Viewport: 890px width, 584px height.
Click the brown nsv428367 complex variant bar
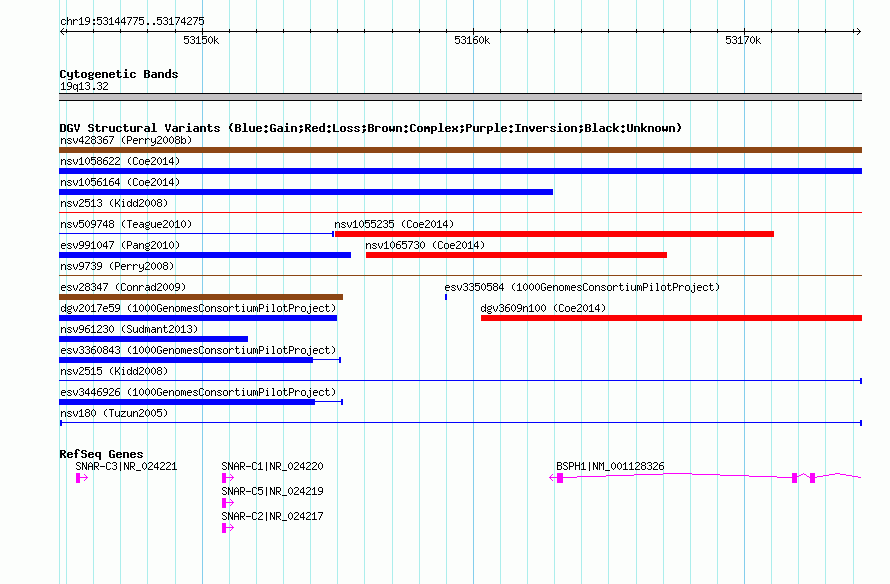click(460, 150)
